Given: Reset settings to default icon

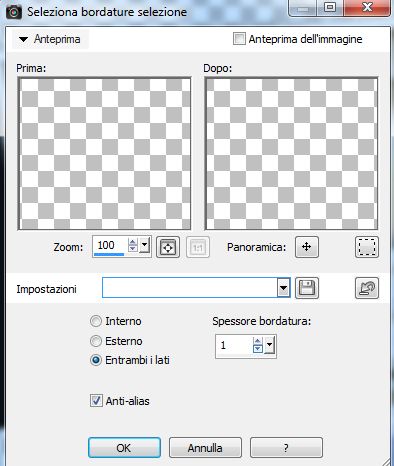Looking at the screenshot, I should tap(367, 288).
